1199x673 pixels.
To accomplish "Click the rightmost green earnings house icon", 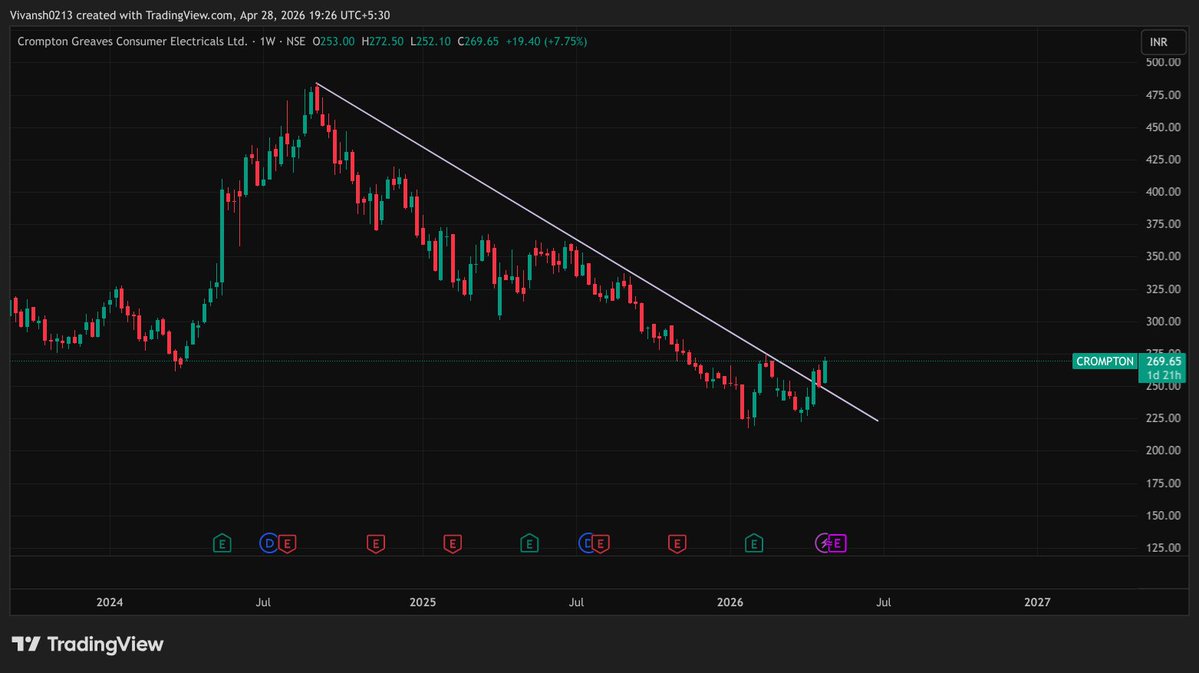I will (754, 543).
